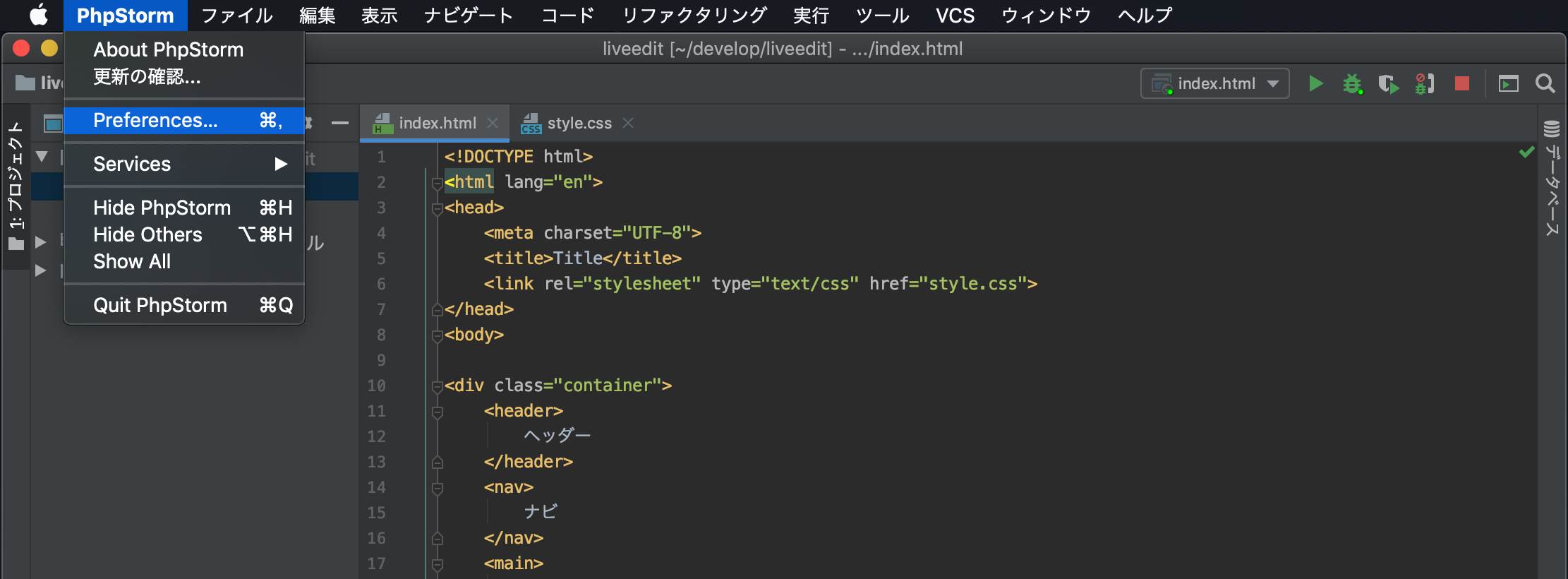Viewport: 1568px width, 579px height.
Task: Fold the head tag on line 3
Action: pos(437,208)
